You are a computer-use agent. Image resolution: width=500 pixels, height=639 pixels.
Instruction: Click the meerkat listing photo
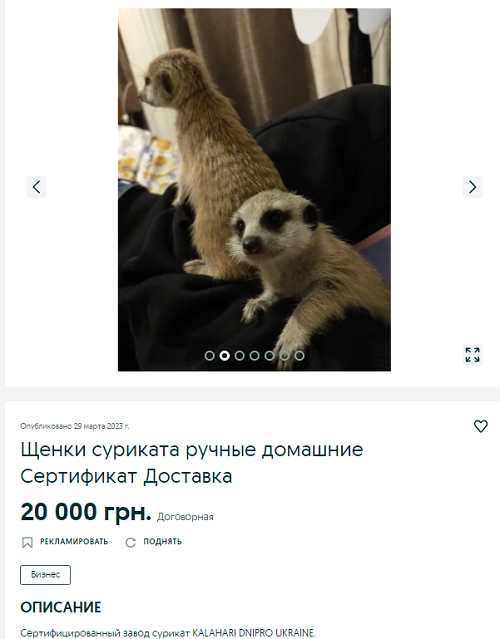point(254,189)
